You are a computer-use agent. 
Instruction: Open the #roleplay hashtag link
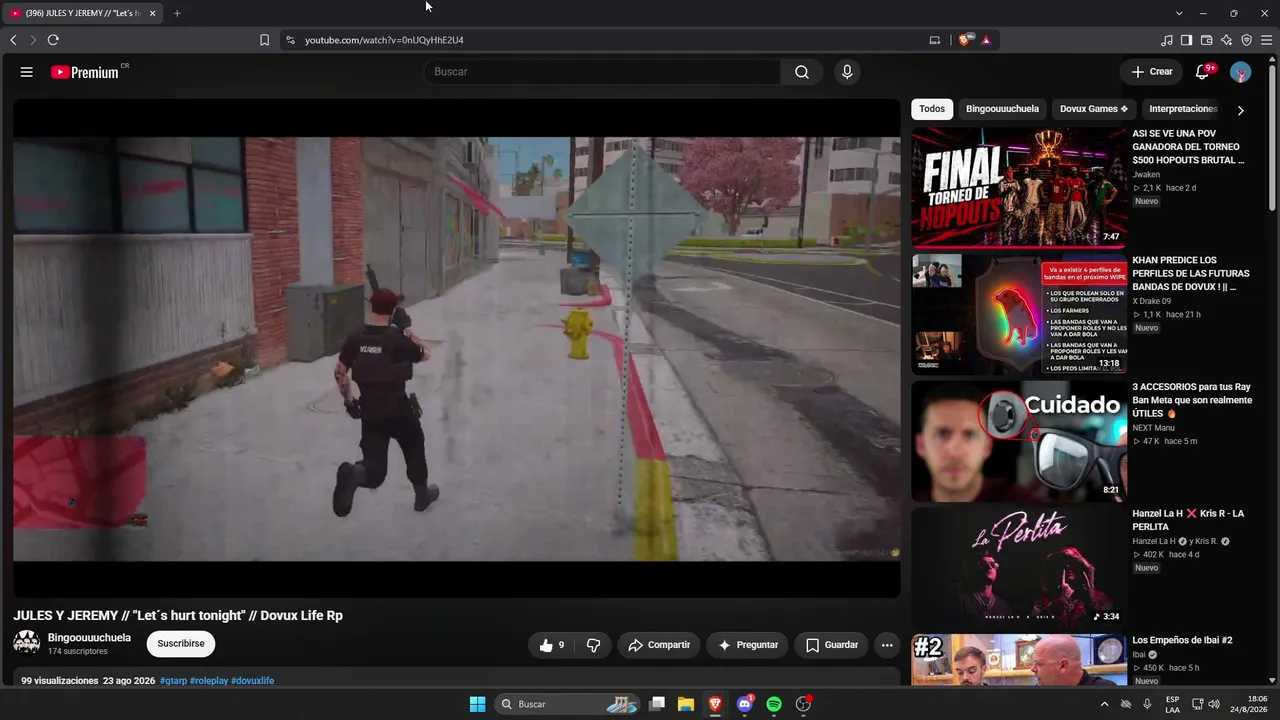point(209,681)
